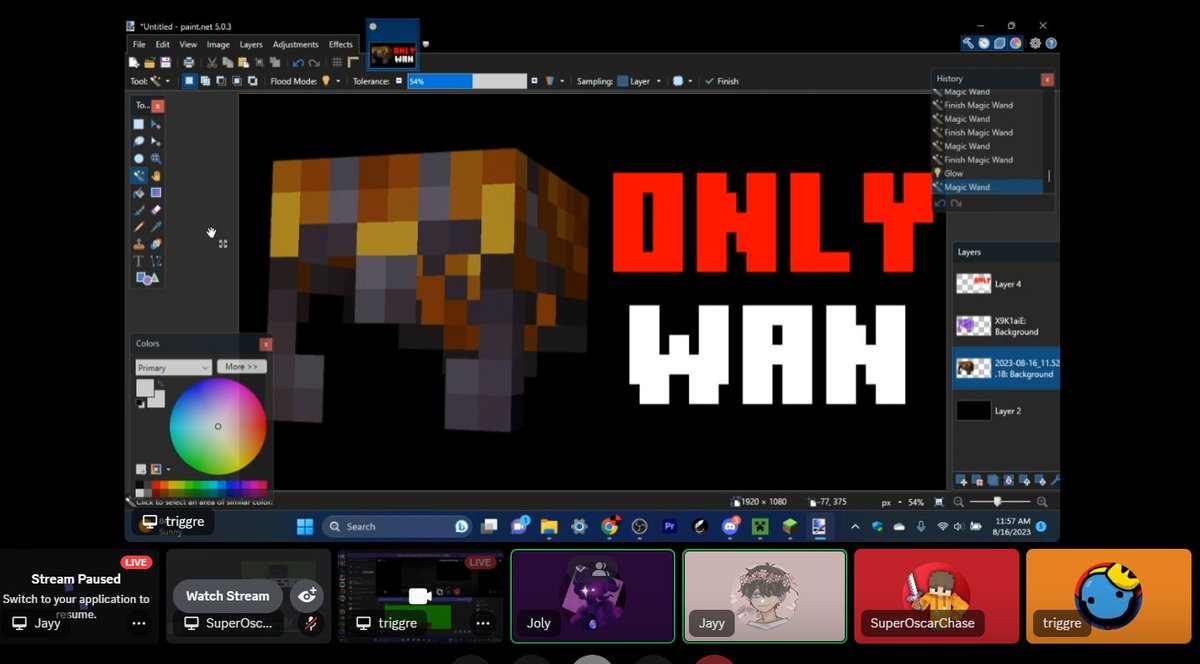Click the Tolerance percentage bar
This screenshot has width=1200, height=664.
coord(467,81)
